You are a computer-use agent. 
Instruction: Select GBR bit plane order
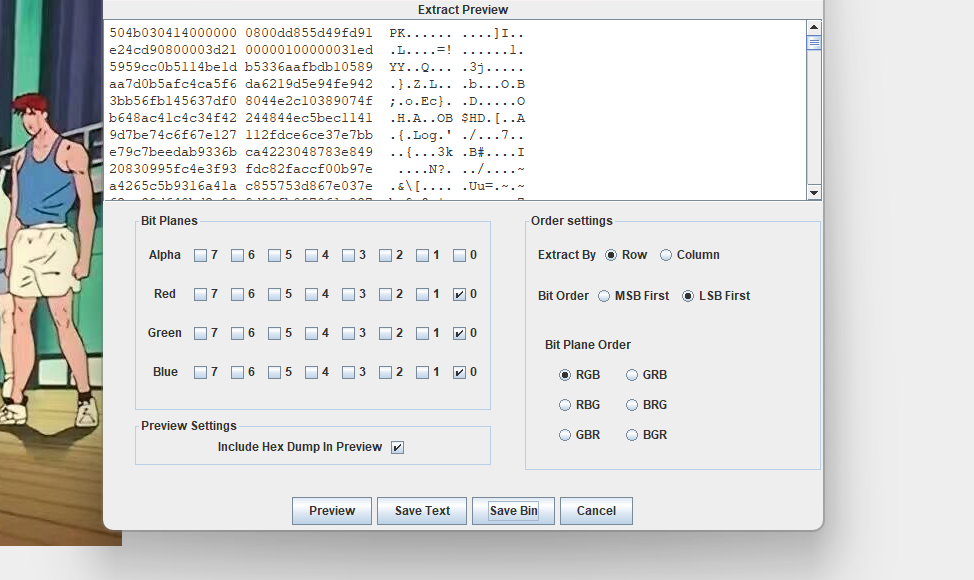point(565,435)
